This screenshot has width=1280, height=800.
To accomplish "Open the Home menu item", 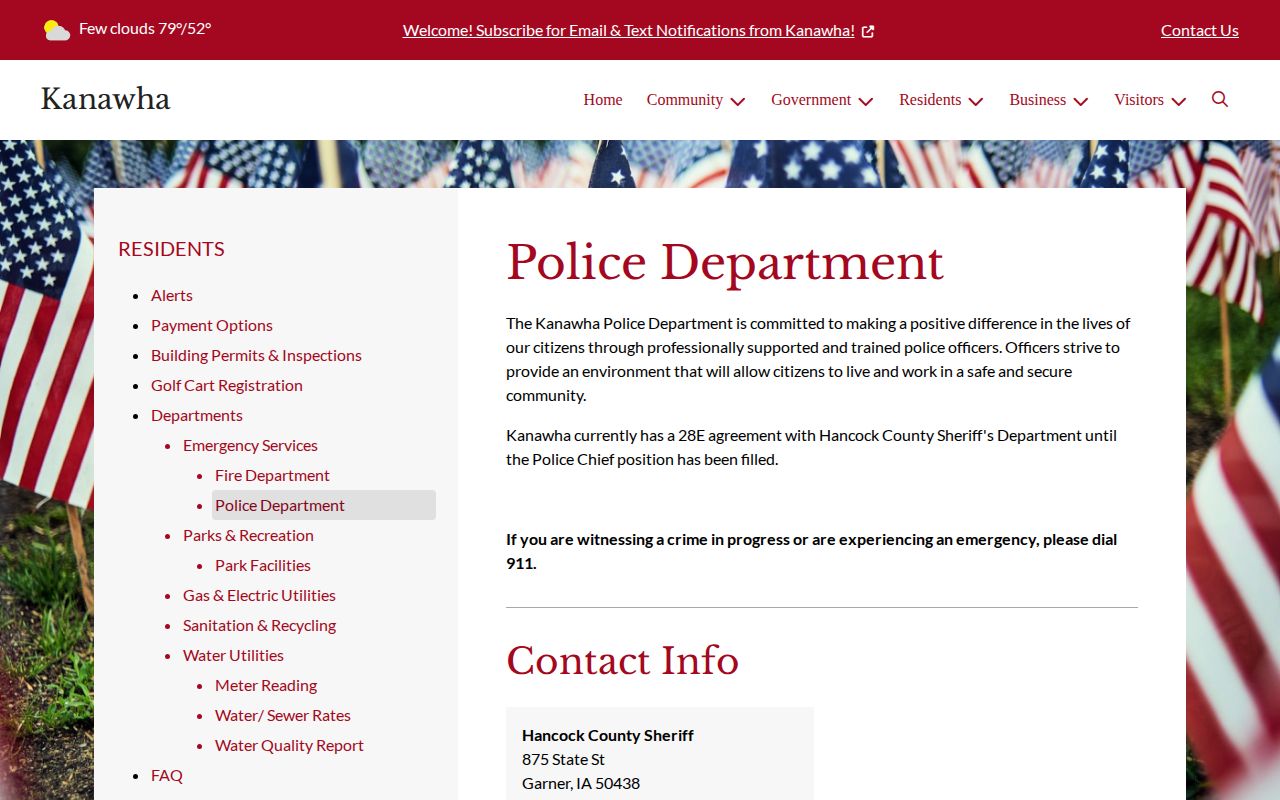I will click(x=603, y=100).
